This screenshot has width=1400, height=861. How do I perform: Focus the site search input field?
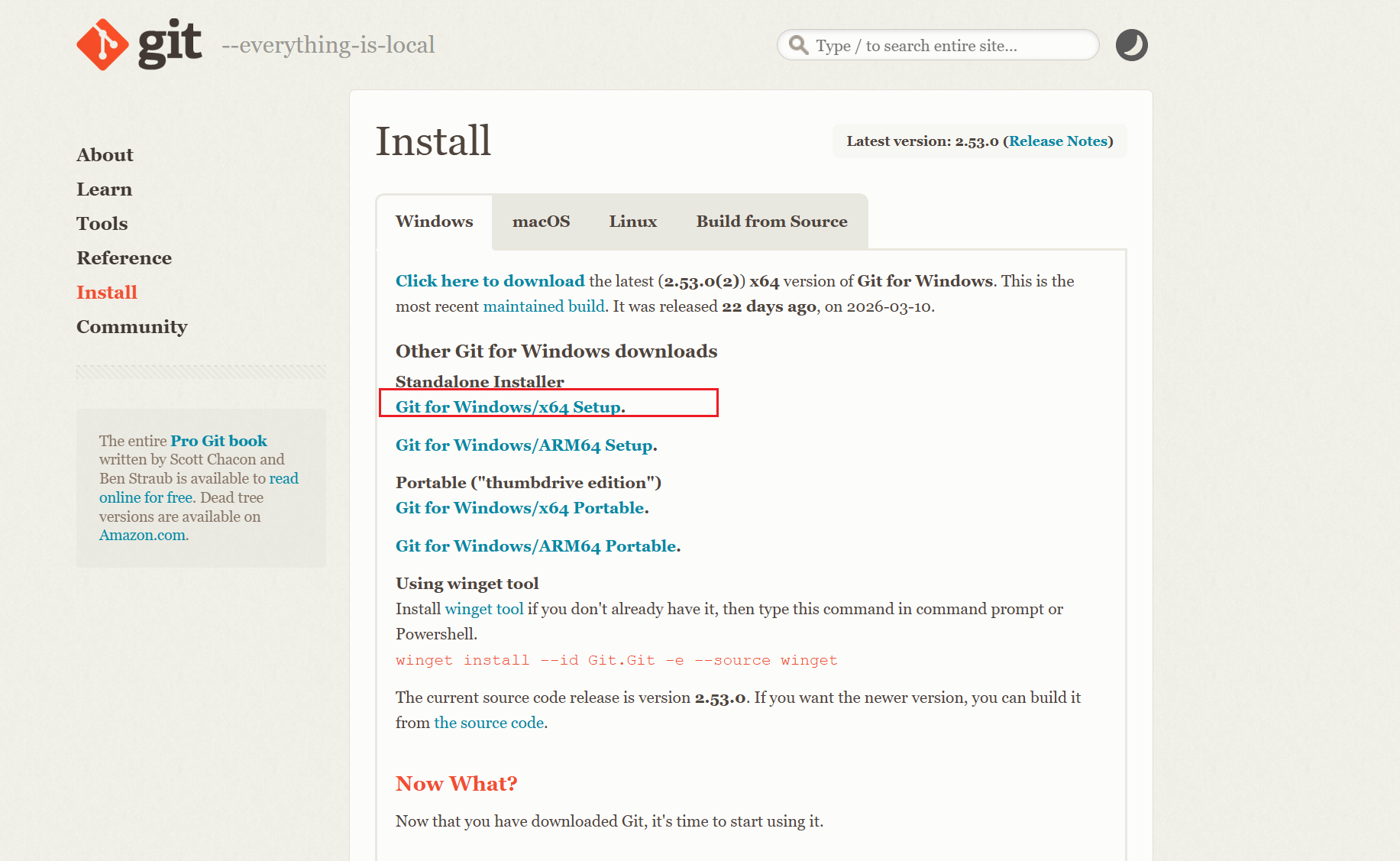click(947, 46)
